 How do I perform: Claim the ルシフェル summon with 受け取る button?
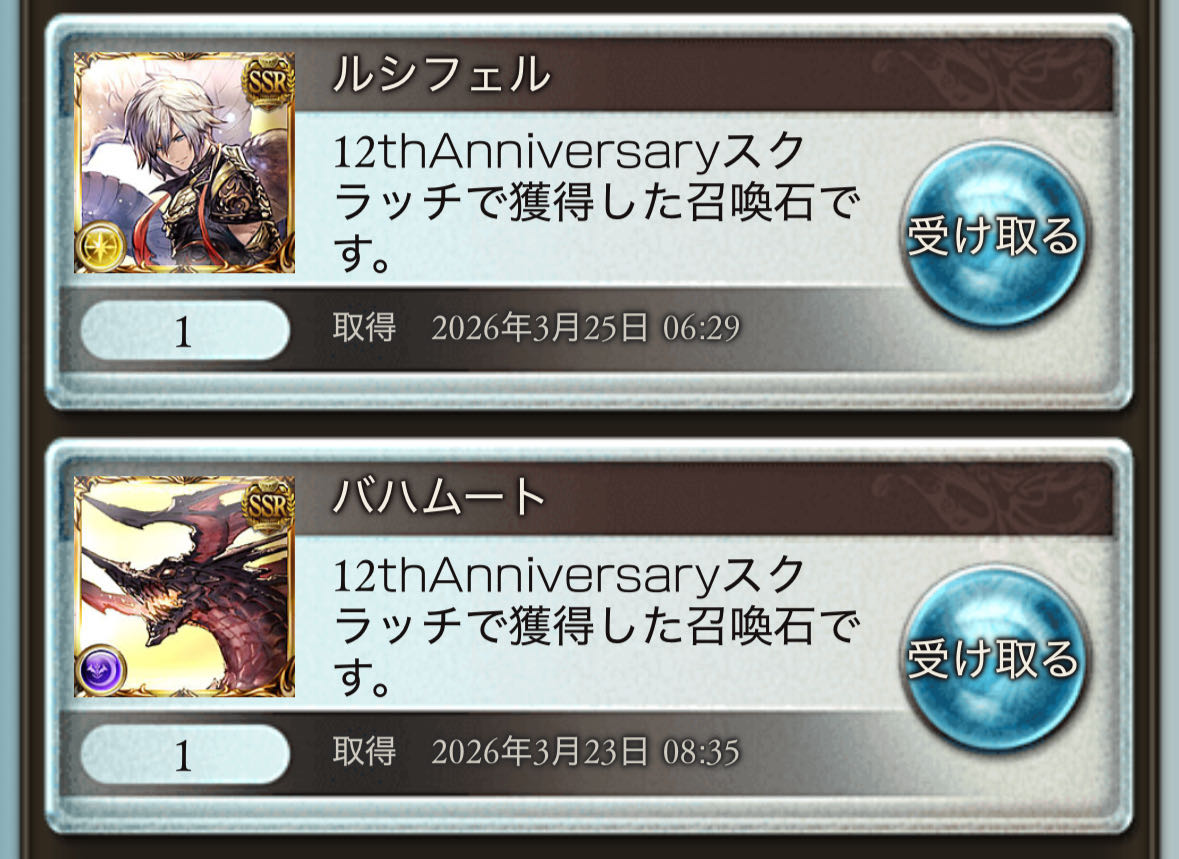993,235
